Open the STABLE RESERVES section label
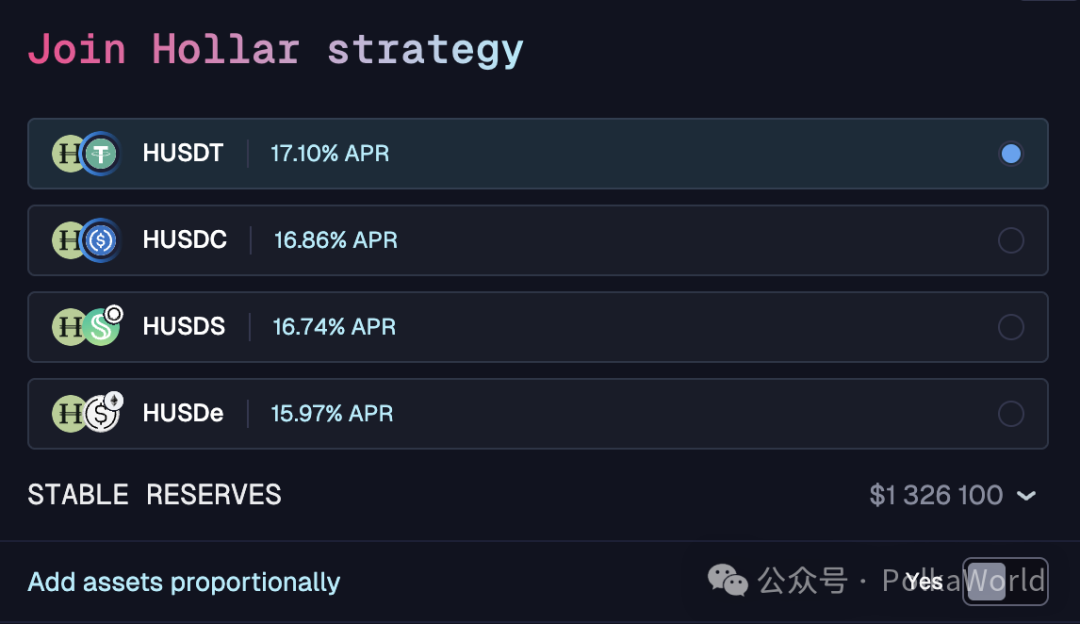The image size is (1080, 624). click(x=154, y=495)
